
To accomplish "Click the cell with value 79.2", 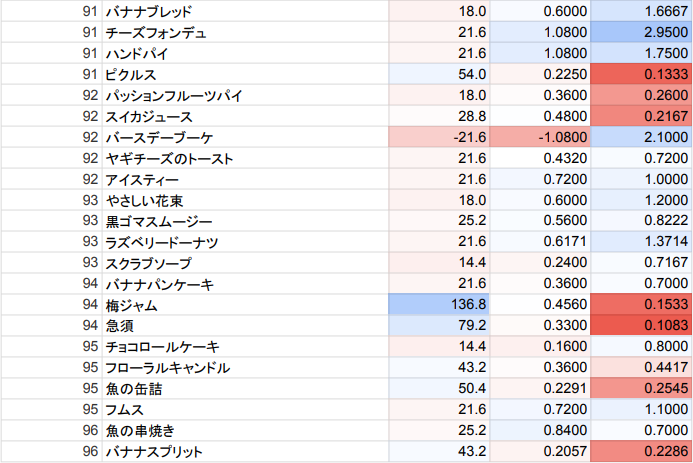I will 440,326.
